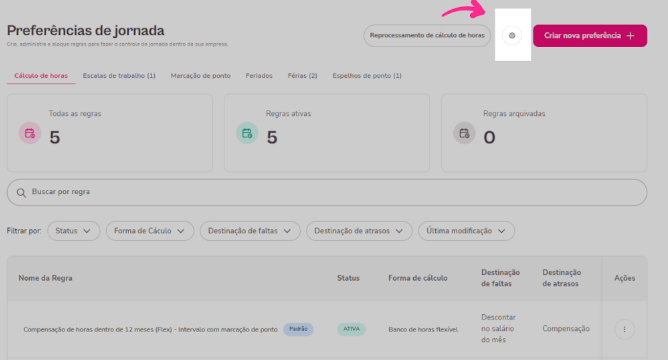The width and height of the screenshot is (668, 360).
Task: Click the Forma de cálculo column header
Action: (418, 278)
